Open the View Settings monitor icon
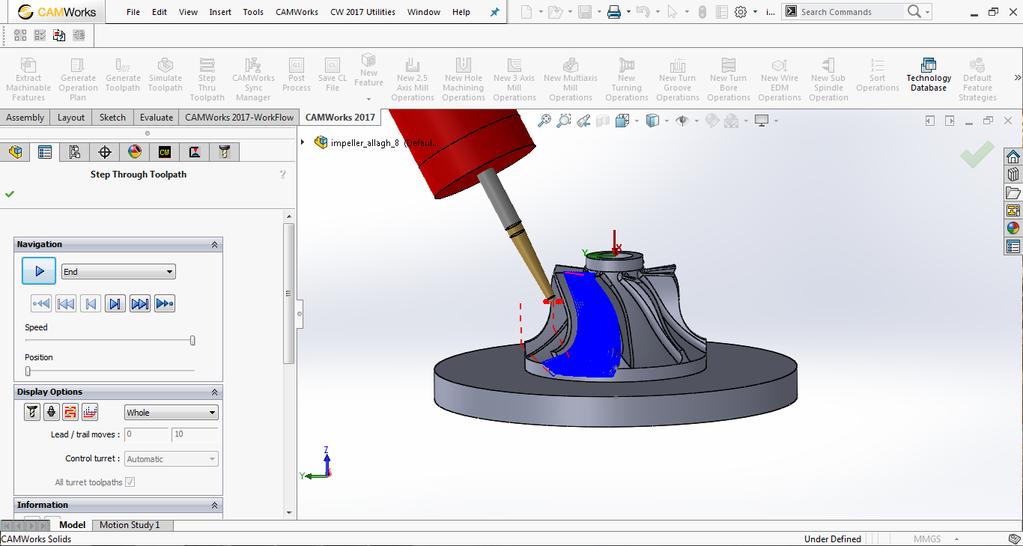1023x546 pixels. click(761, 120)
